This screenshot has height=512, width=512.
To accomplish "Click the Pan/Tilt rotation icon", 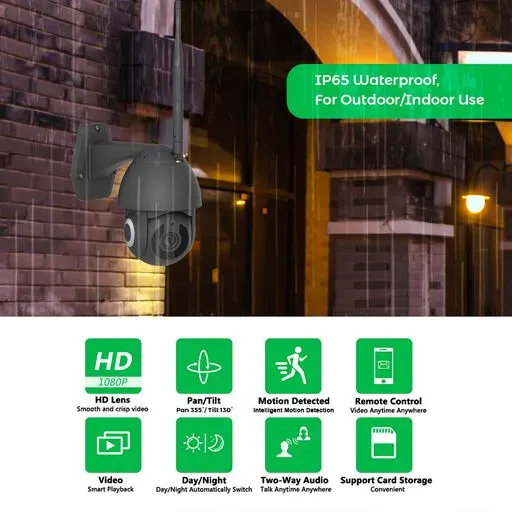I will pyautogui.click(x=204, y=366).
